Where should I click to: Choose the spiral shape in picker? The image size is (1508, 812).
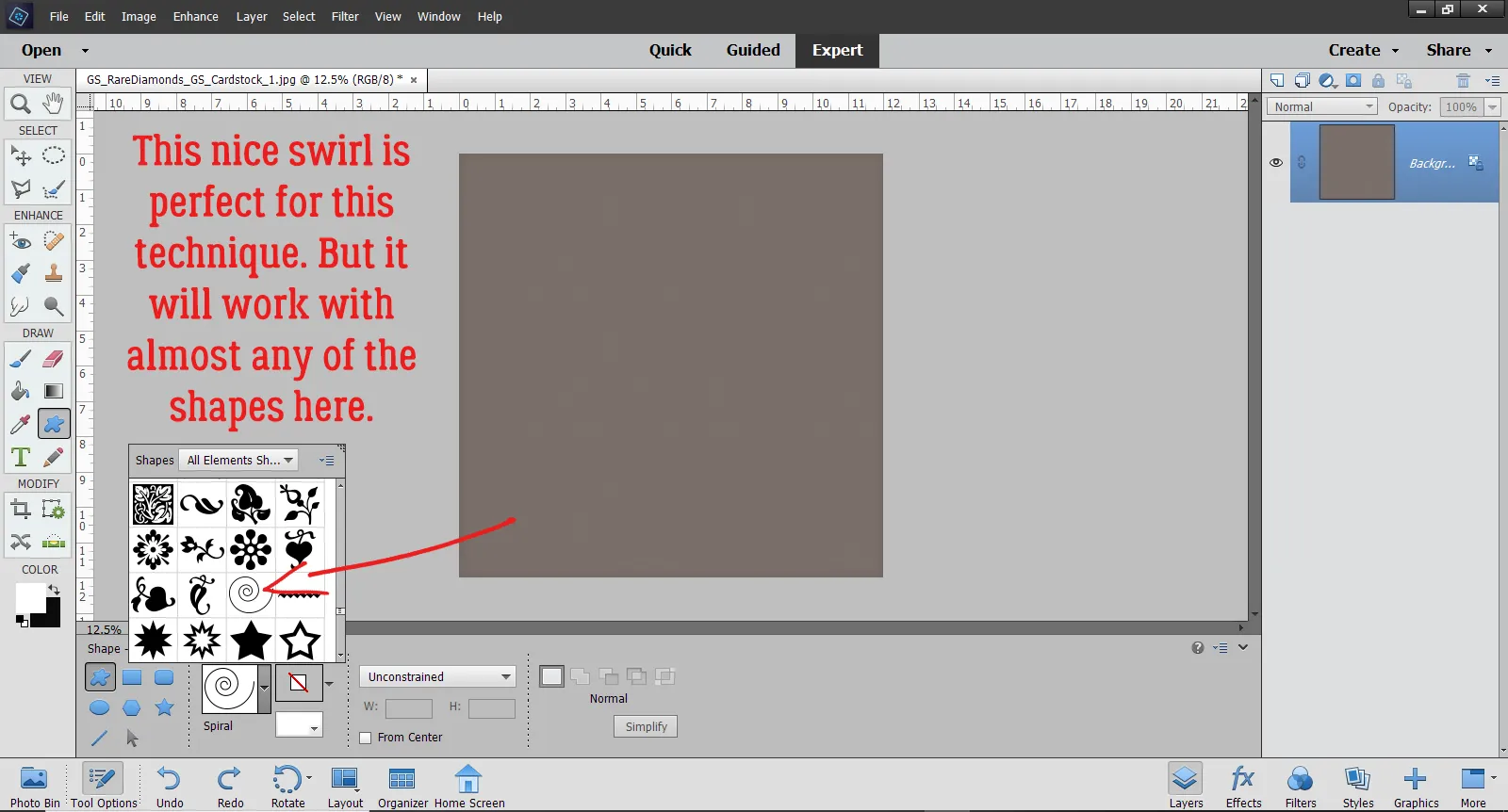pos(249,593)
